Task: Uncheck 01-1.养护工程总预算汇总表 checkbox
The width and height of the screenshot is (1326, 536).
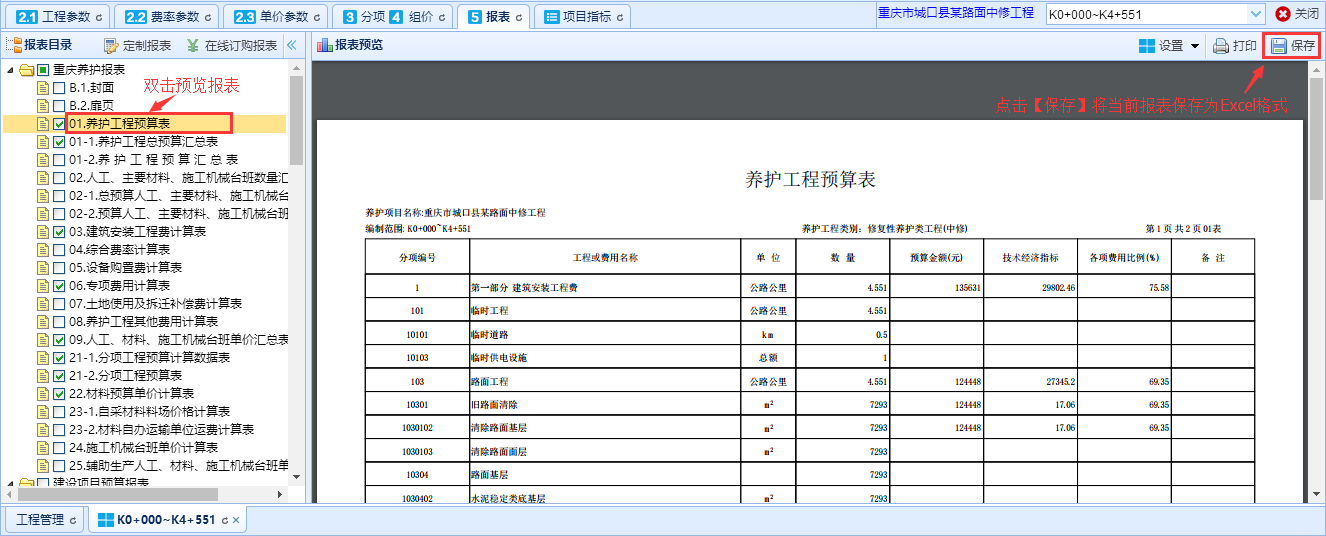Action: [59, 142]
